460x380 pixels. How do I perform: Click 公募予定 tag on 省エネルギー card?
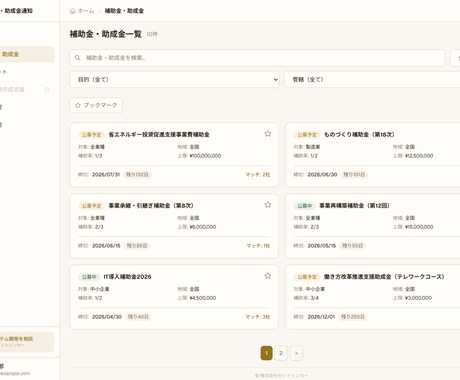92,135
